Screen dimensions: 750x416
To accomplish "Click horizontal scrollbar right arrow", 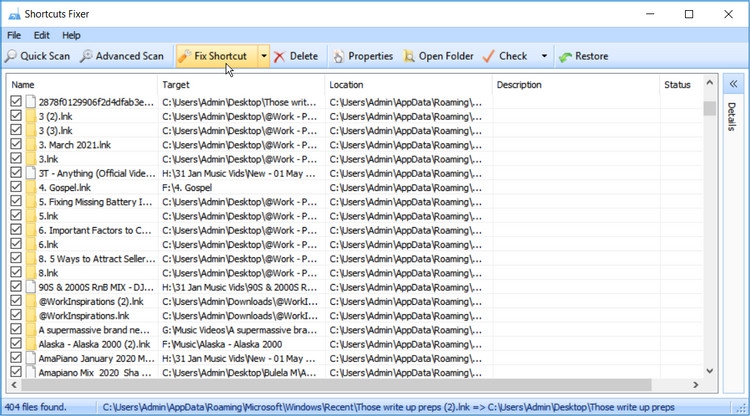I will pos(696,384).
